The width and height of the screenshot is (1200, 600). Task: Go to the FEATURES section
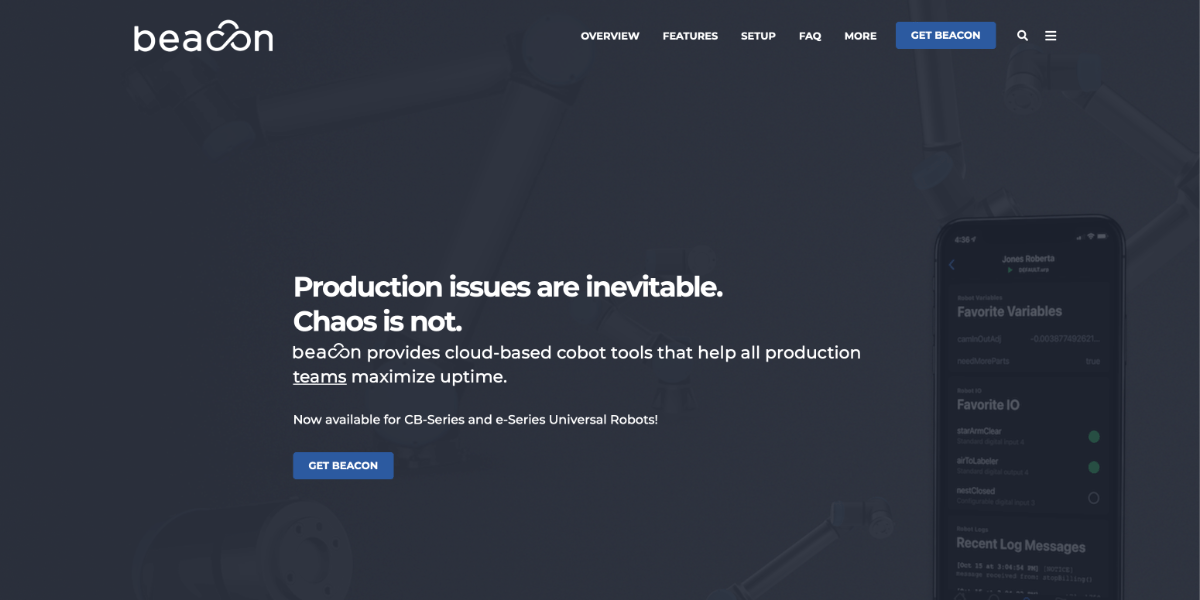click(690, 36)
